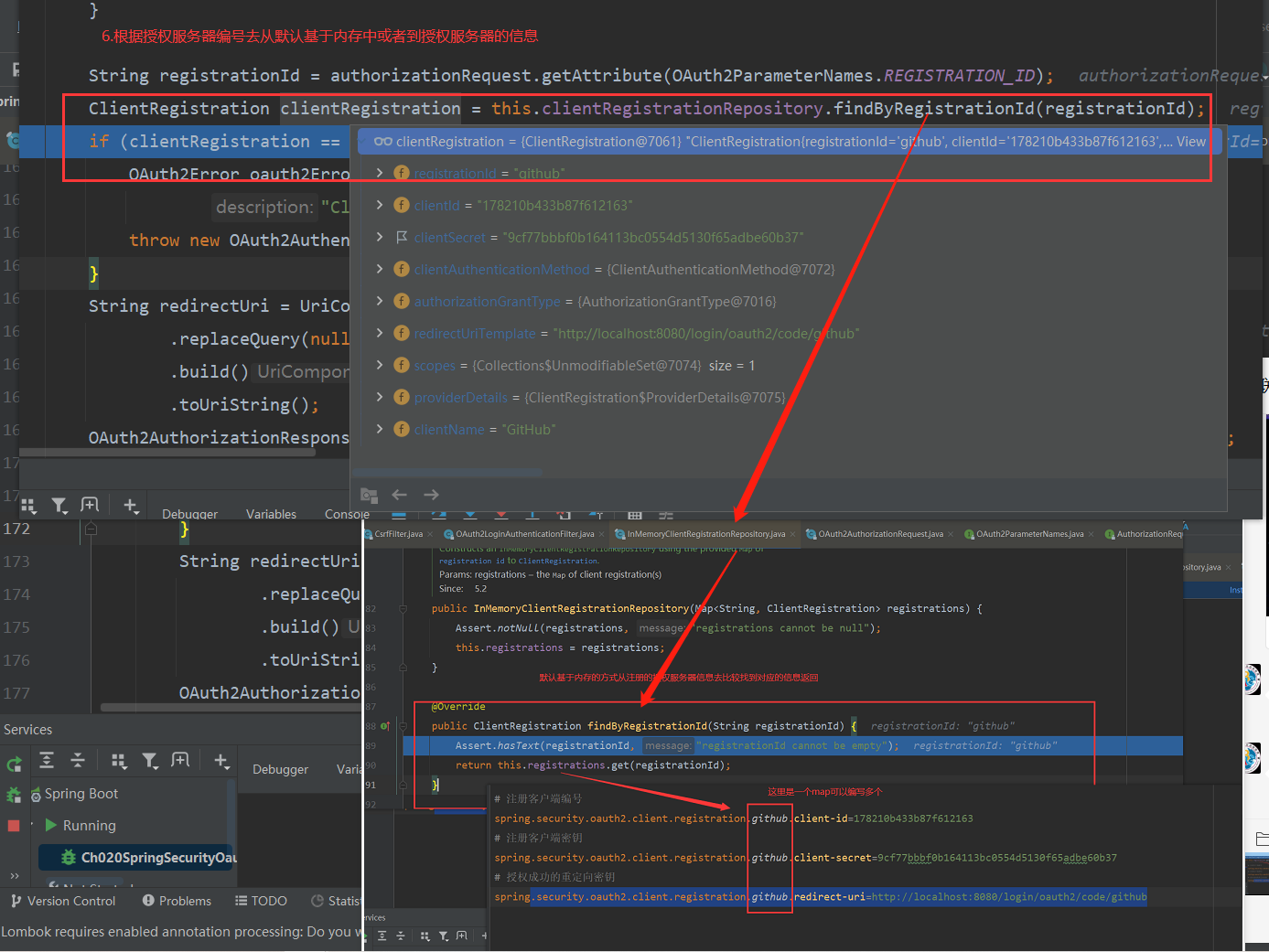Image resolution: width=1269 pixels, height=952 pixels.
Task: Click Rerun icon in Services panel
Action: point(14,765)
